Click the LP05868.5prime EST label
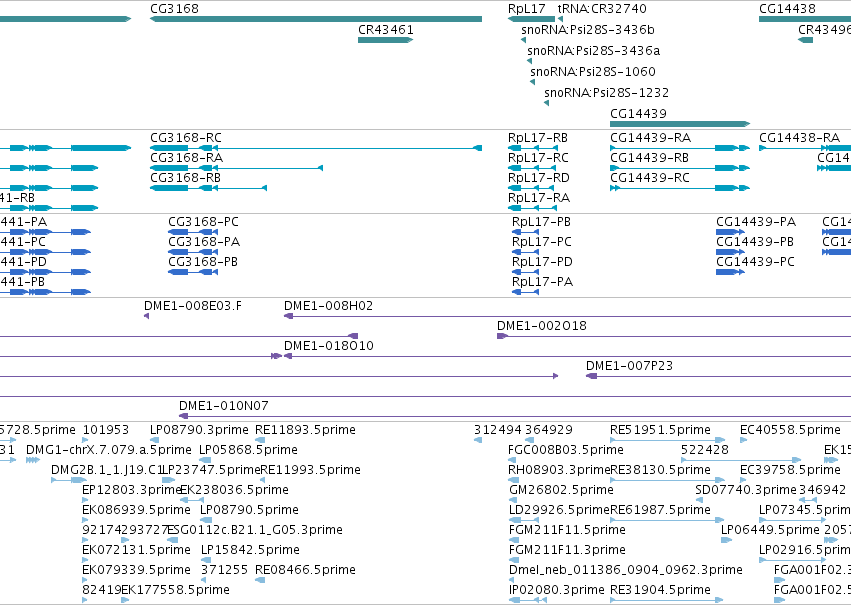The image size is (851, 605). tap(249, 450)
